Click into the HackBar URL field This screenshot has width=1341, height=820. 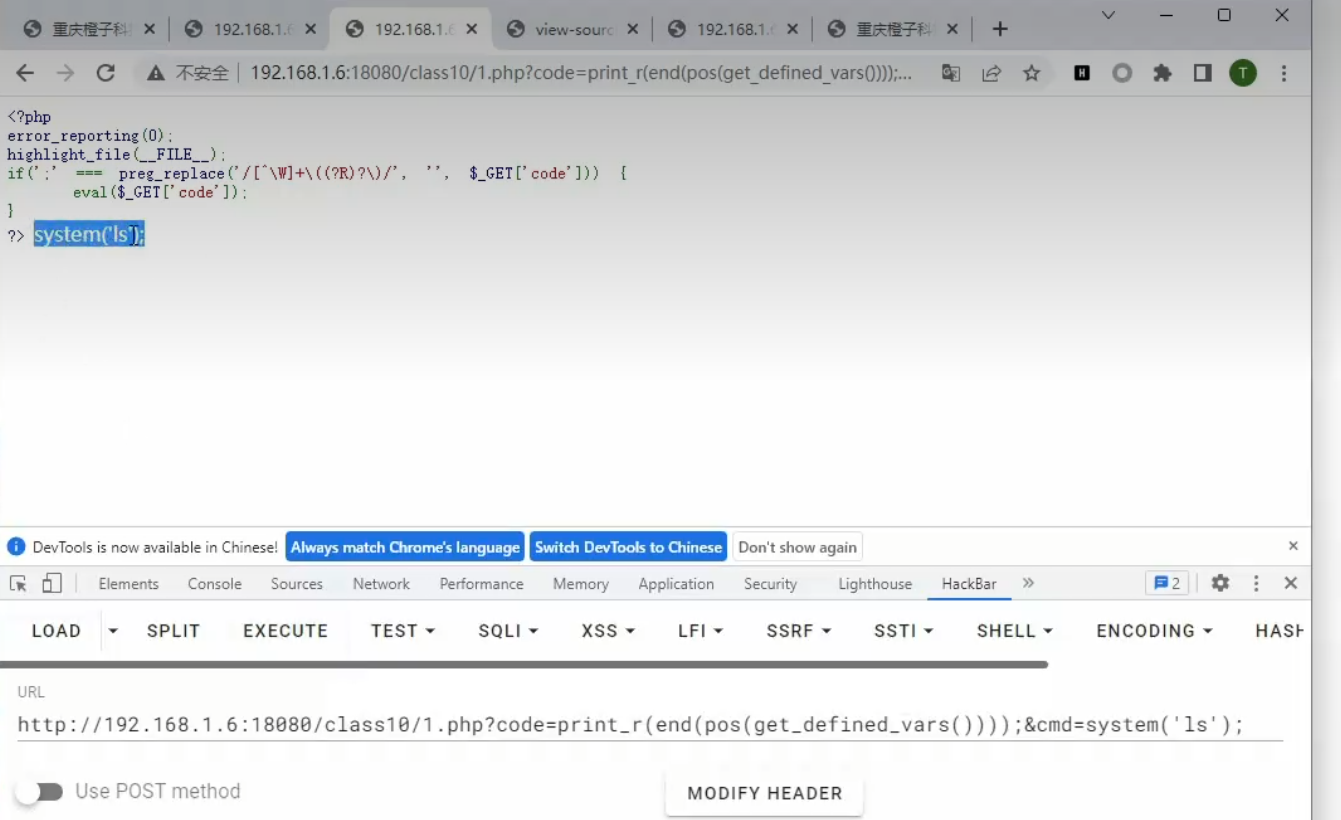click(630, 725)
